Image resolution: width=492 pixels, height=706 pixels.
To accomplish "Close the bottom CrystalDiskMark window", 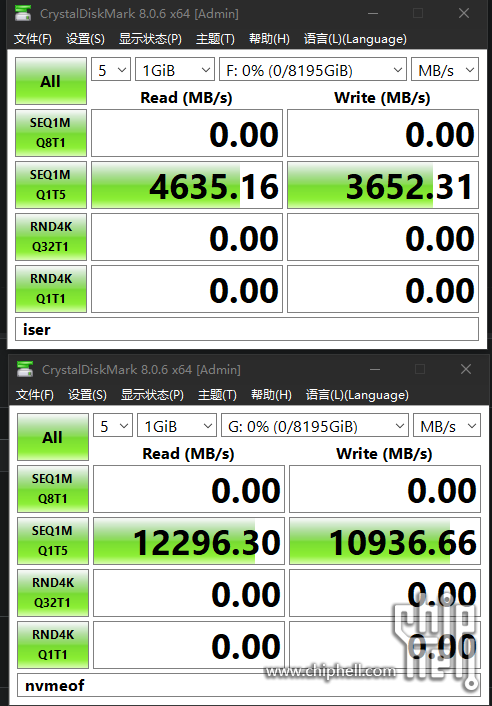I will tap(466, 369).
